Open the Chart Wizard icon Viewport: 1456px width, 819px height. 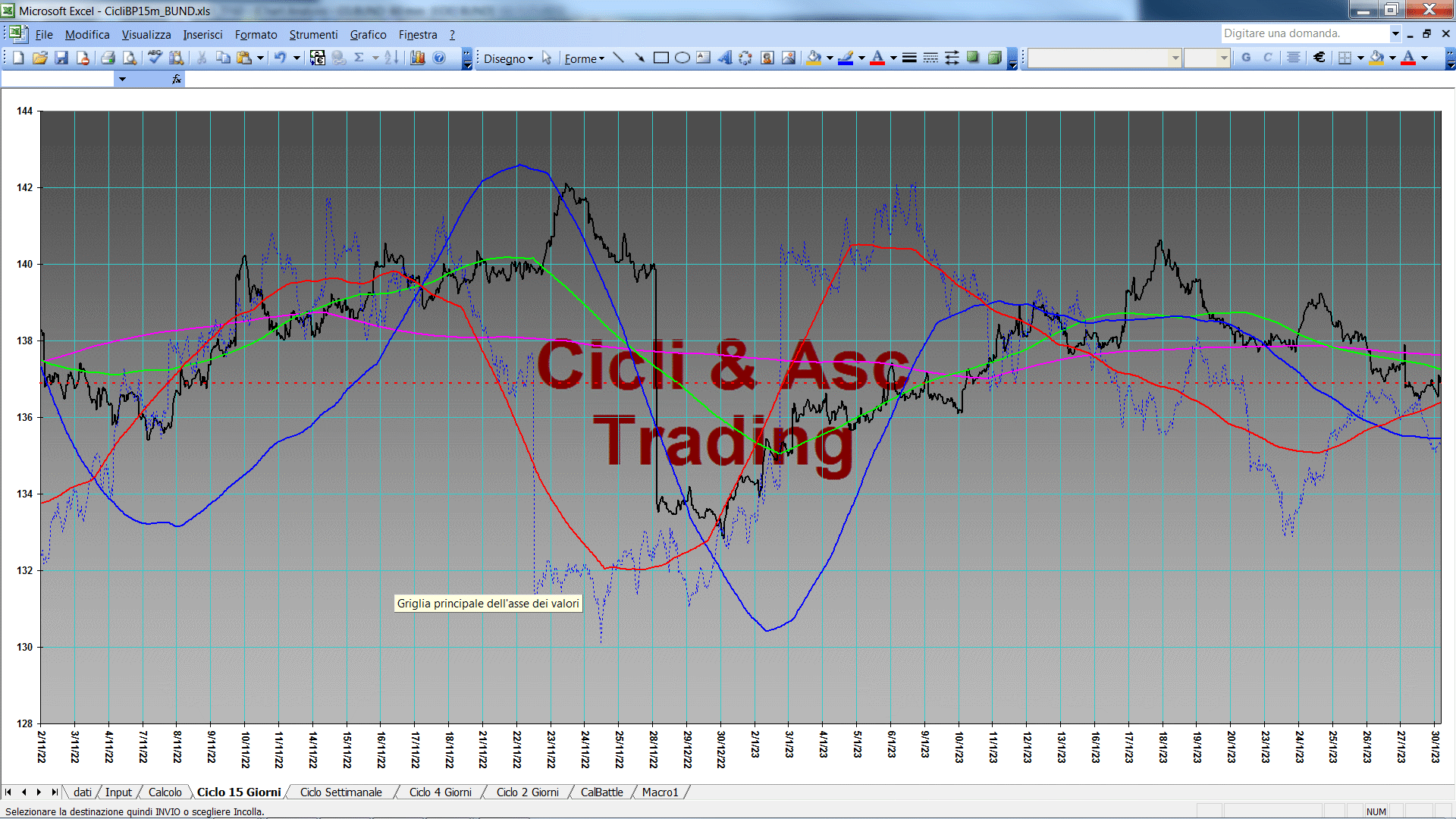click(x=417, y=58)
